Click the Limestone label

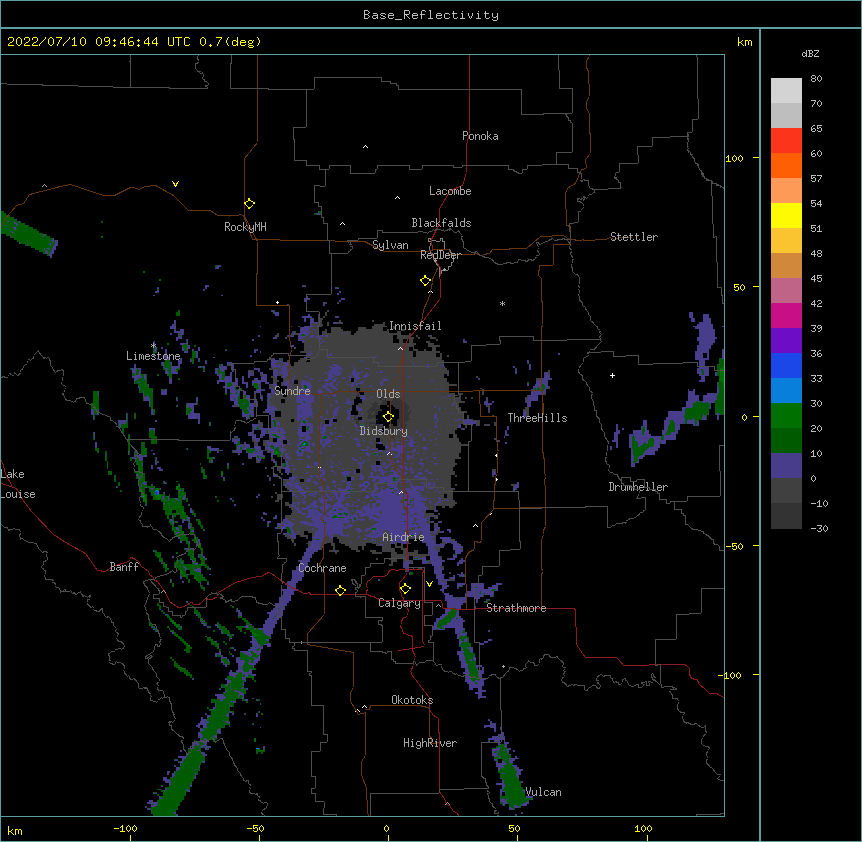tap(153, 356)
